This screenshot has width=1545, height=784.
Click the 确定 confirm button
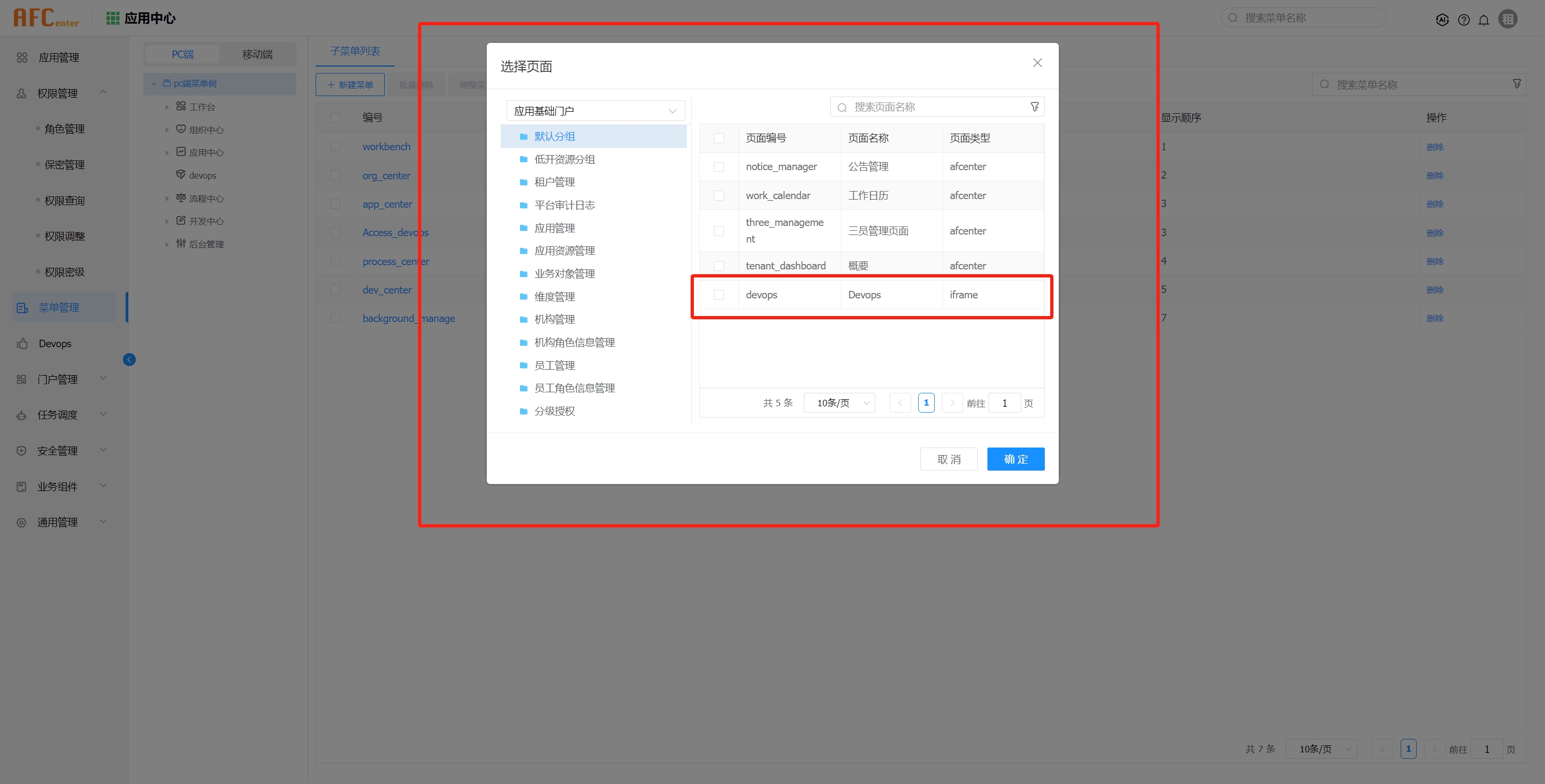pyautogui.click(x=1015, y=459)
